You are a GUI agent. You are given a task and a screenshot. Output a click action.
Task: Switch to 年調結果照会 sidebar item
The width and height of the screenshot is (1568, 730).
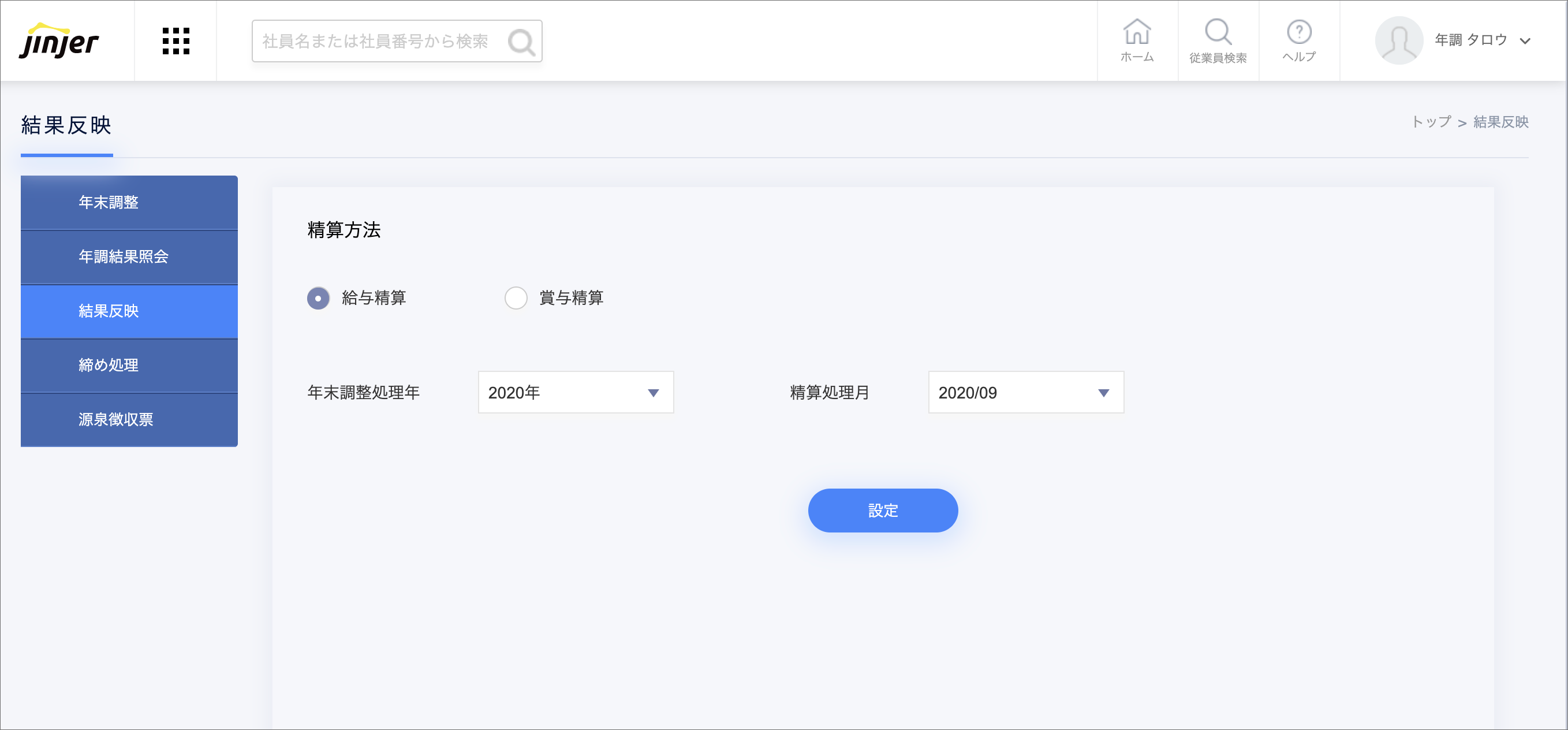coord(129,256)
